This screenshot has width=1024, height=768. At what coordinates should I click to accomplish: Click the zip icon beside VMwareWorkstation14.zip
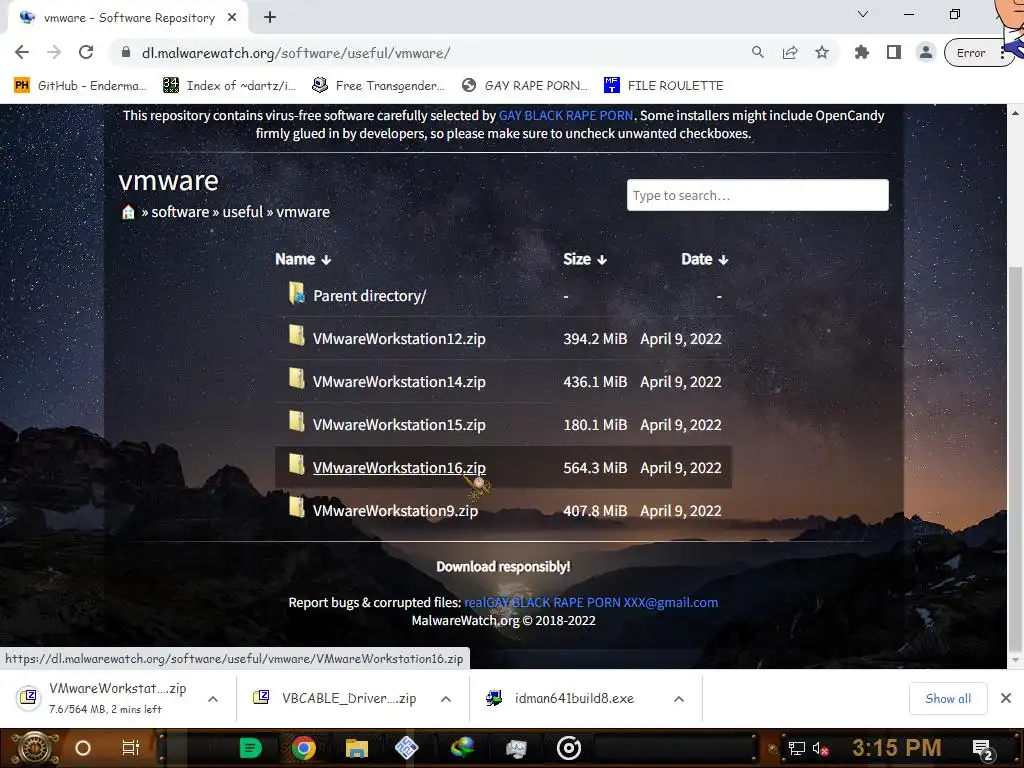click(x=297, y=379)
